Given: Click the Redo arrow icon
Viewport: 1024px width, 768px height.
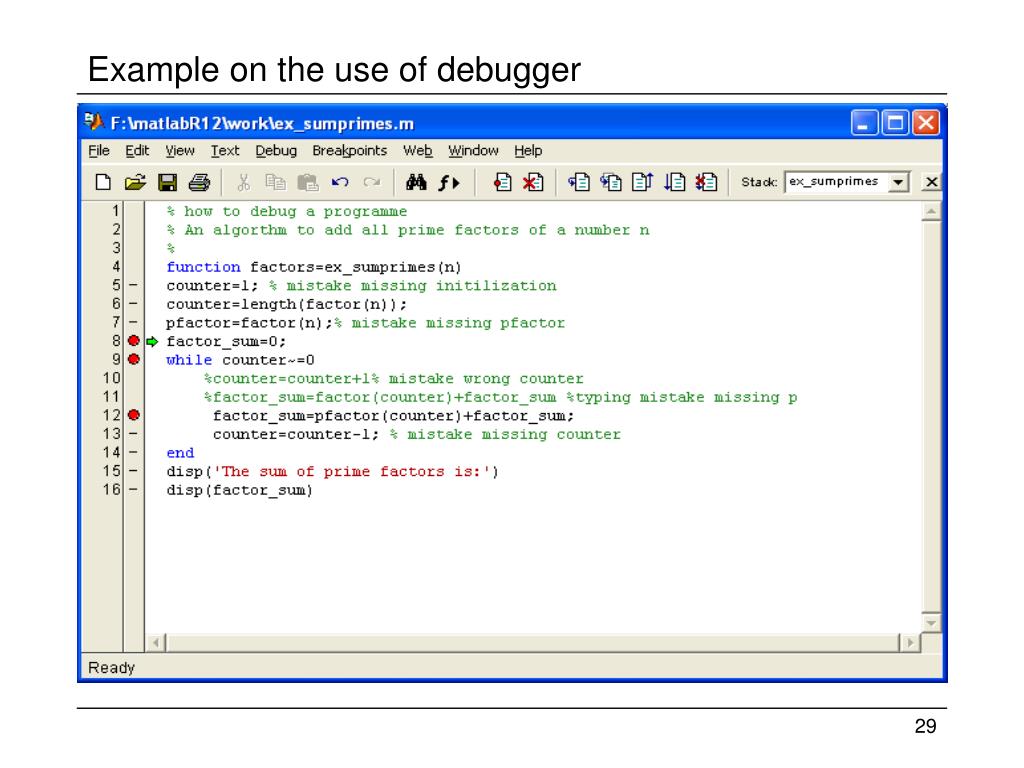Looking at the screenshot, I should coord(372,182).
